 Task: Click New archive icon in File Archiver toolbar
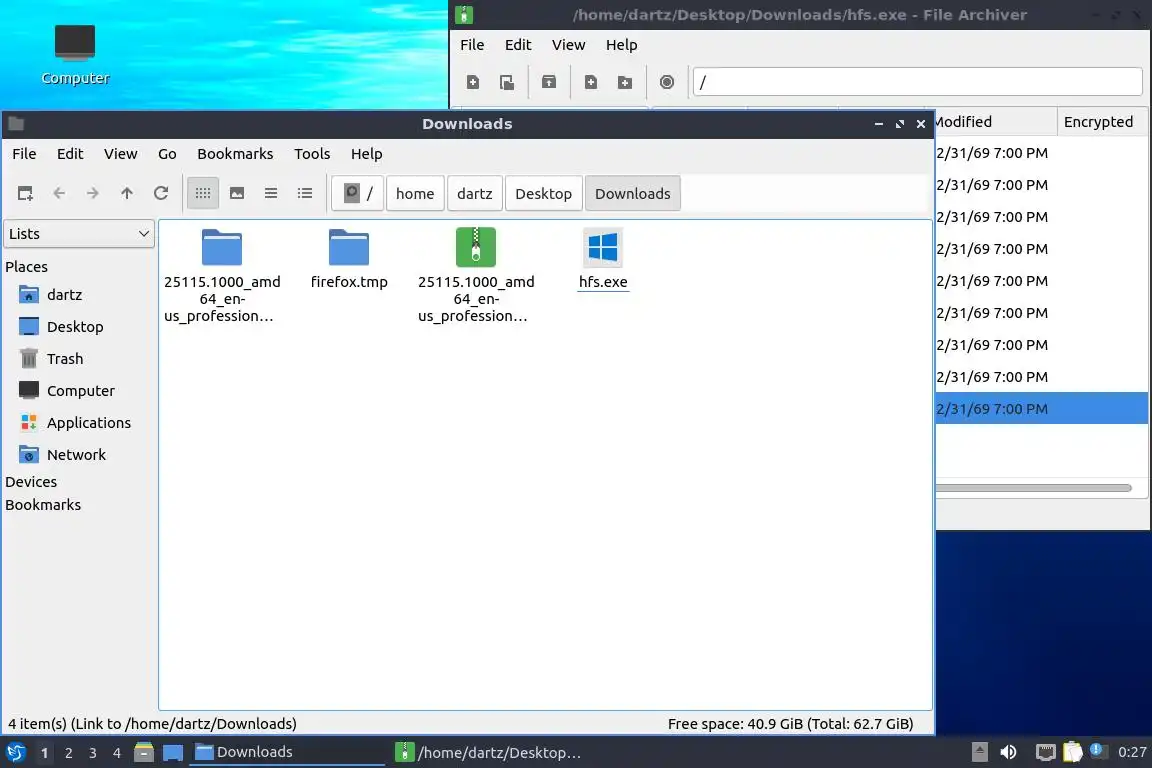tap(473, 82)
